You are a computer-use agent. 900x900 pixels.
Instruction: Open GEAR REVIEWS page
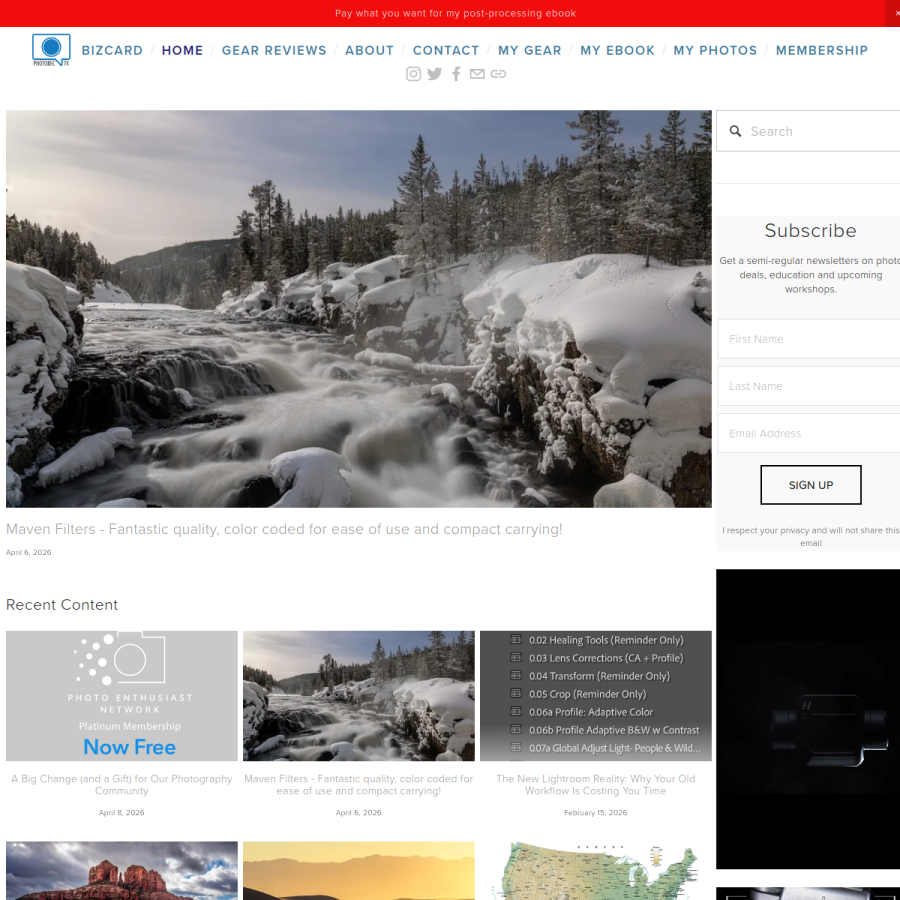click(x=274, y=51)
